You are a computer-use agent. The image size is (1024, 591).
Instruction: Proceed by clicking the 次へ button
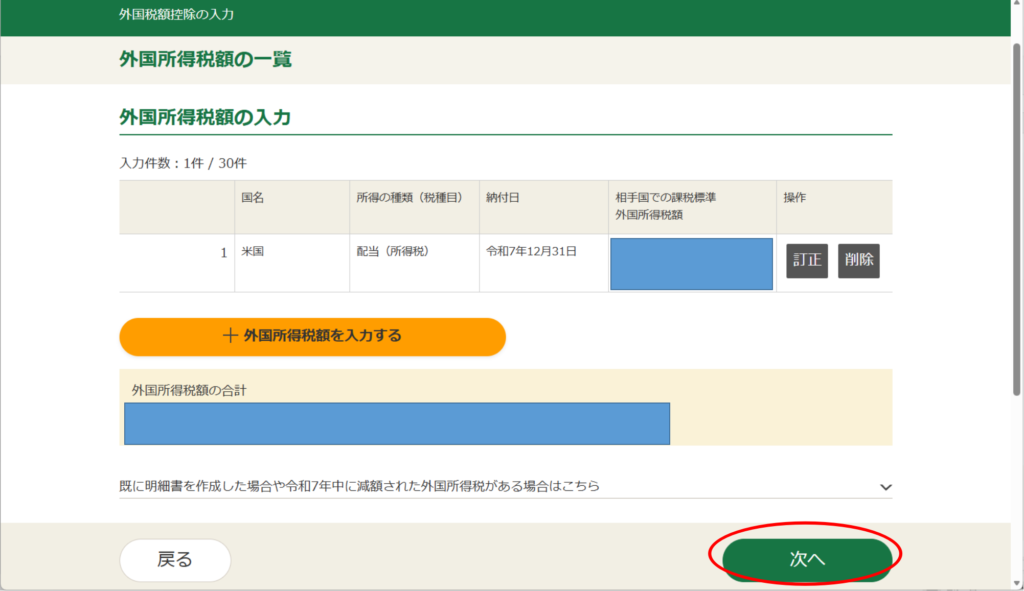806,560
